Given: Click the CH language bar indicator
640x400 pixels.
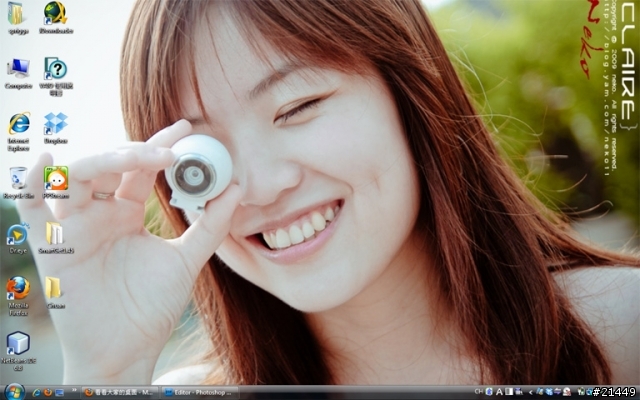Looking at the screenshot, I should (x=479, y=392).
